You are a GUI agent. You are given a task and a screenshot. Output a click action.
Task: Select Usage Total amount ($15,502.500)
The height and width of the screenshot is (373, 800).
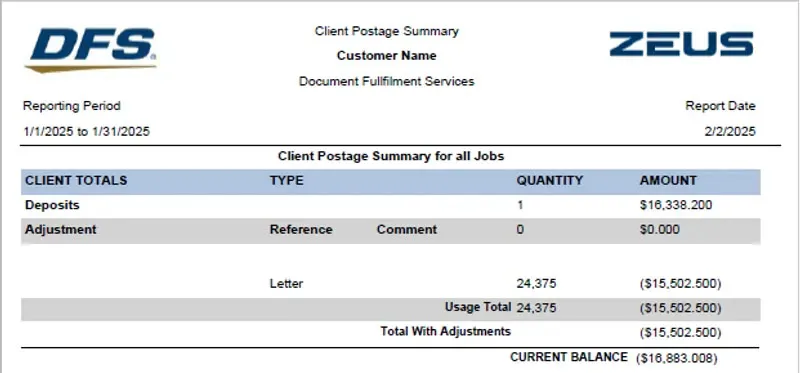tap(680, 309)
